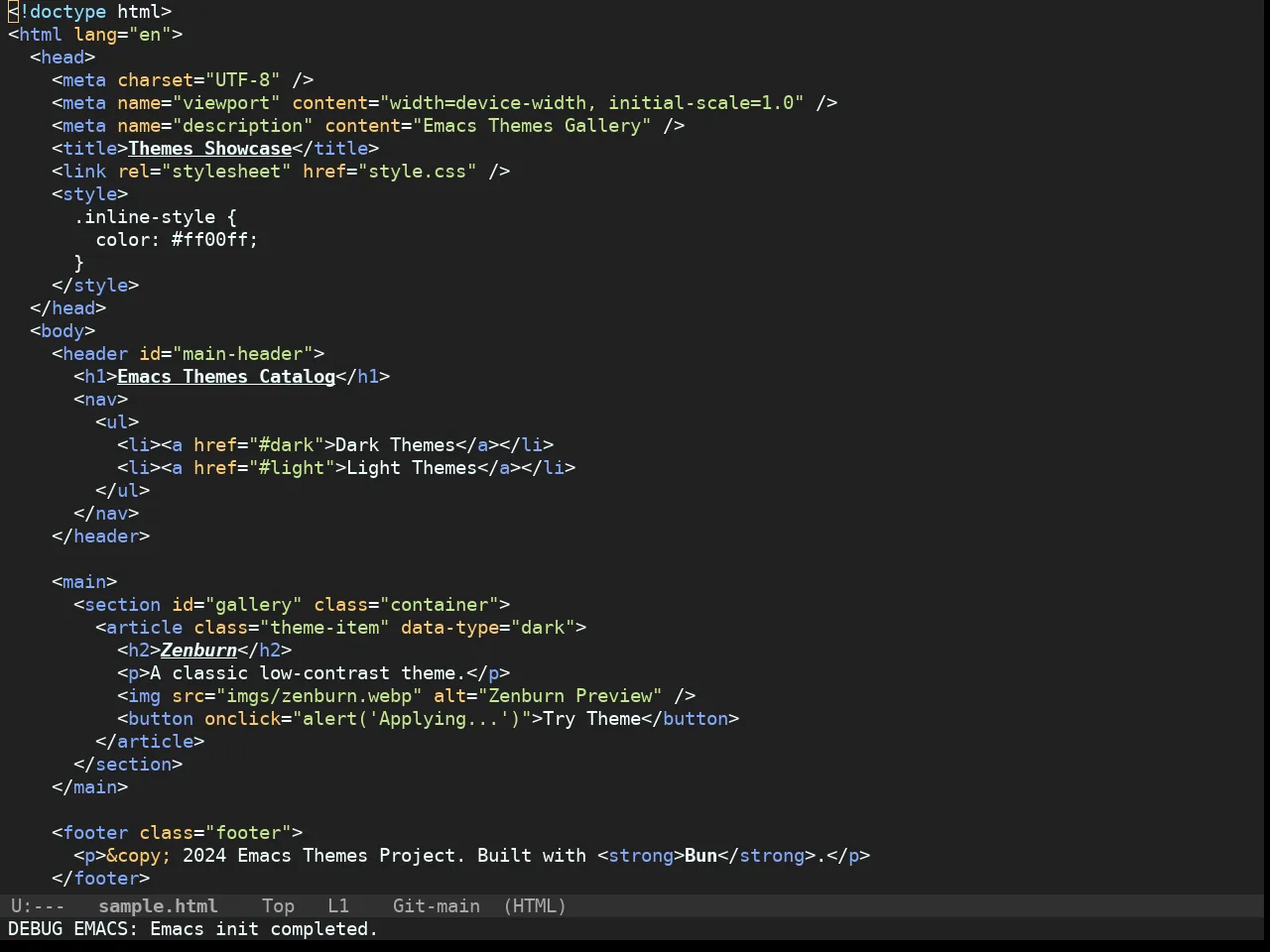This screenshot has height=952, width=1270.
Task: Click the '&copy;' entity in footer
Action: [x=139, y=856]
